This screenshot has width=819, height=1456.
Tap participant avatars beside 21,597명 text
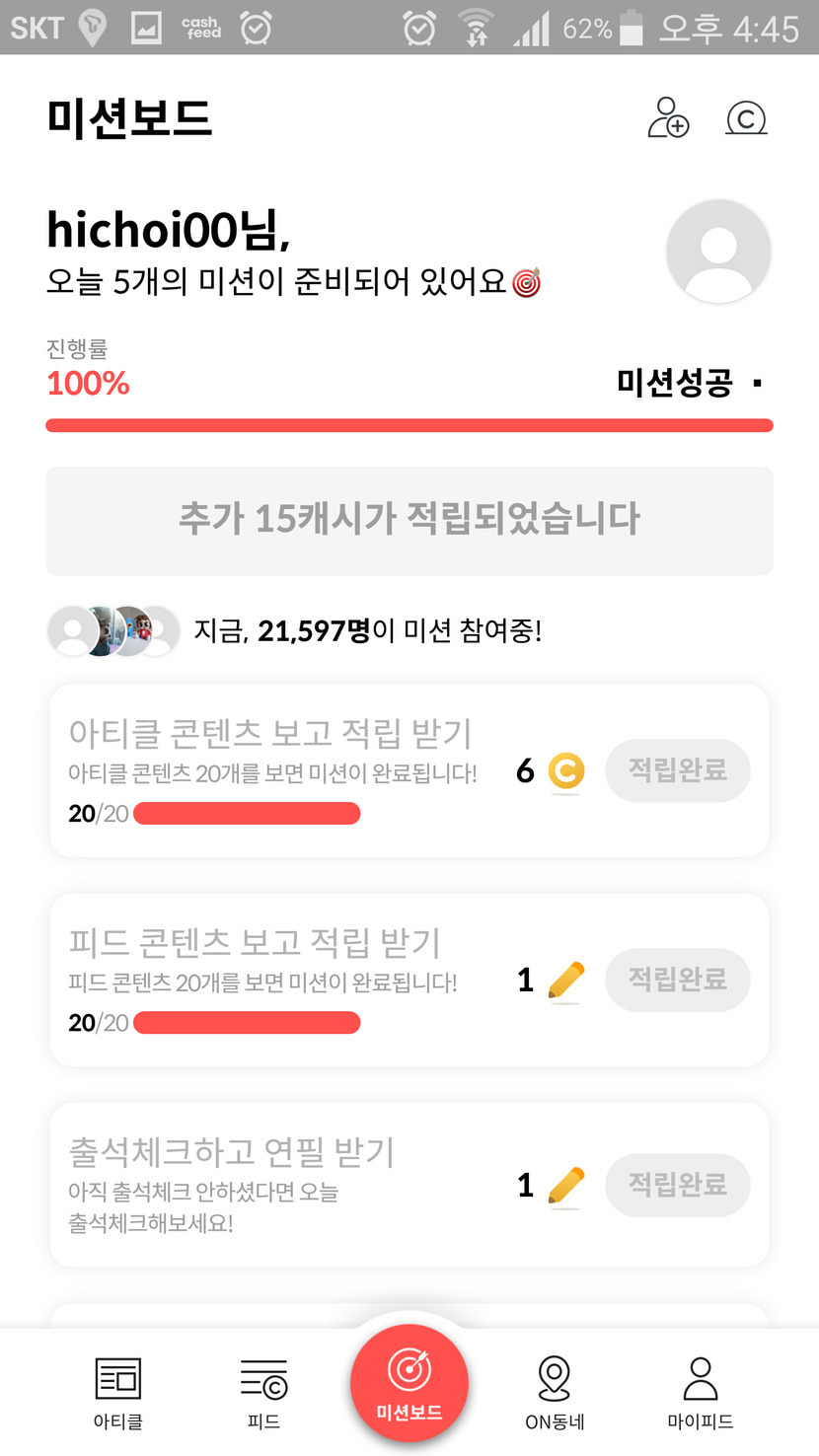pyautogui.click(x=113, y=630)
